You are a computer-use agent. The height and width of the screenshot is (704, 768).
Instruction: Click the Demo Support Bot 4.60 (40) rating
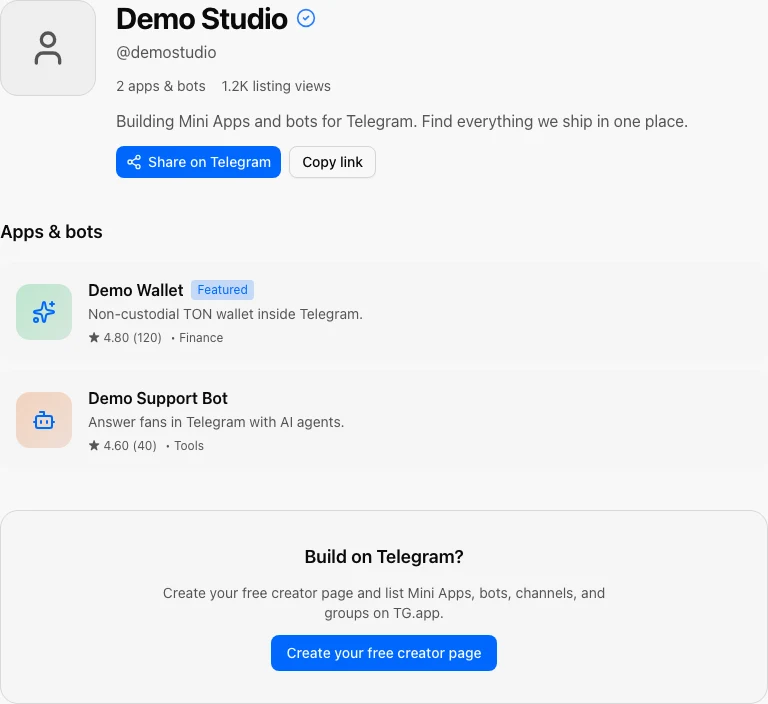(x=123, y=446)
